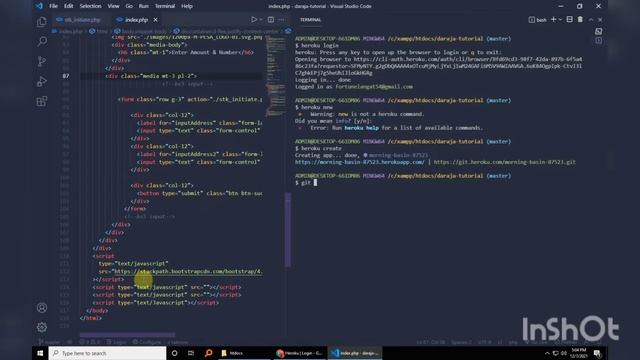The image size is (640, 360).
Task: Click terminal prompt after 'git'
Action: coord(315,183)
